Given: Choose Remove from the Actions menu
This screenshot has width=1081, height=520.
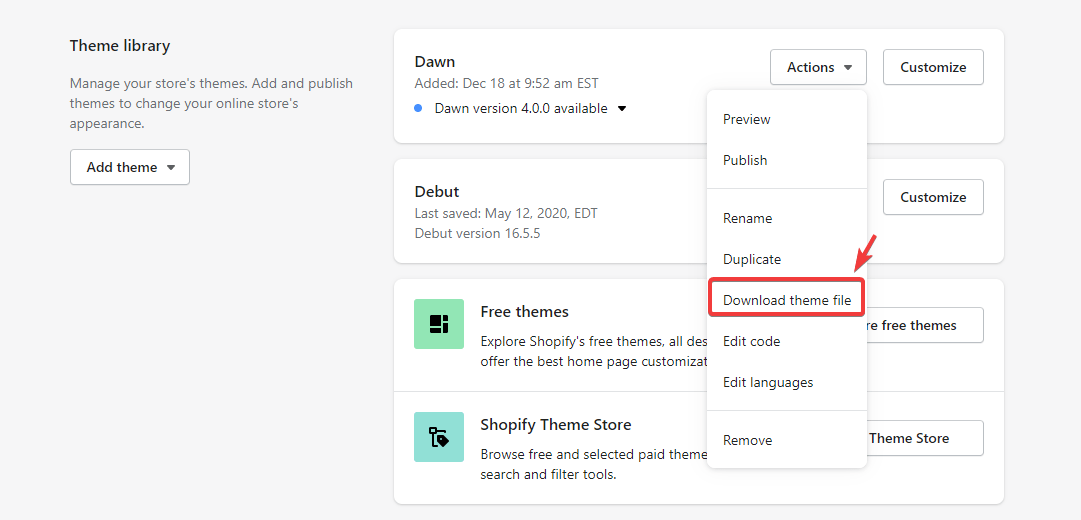Looking at the screenshot, I should [x=747, y=440].
